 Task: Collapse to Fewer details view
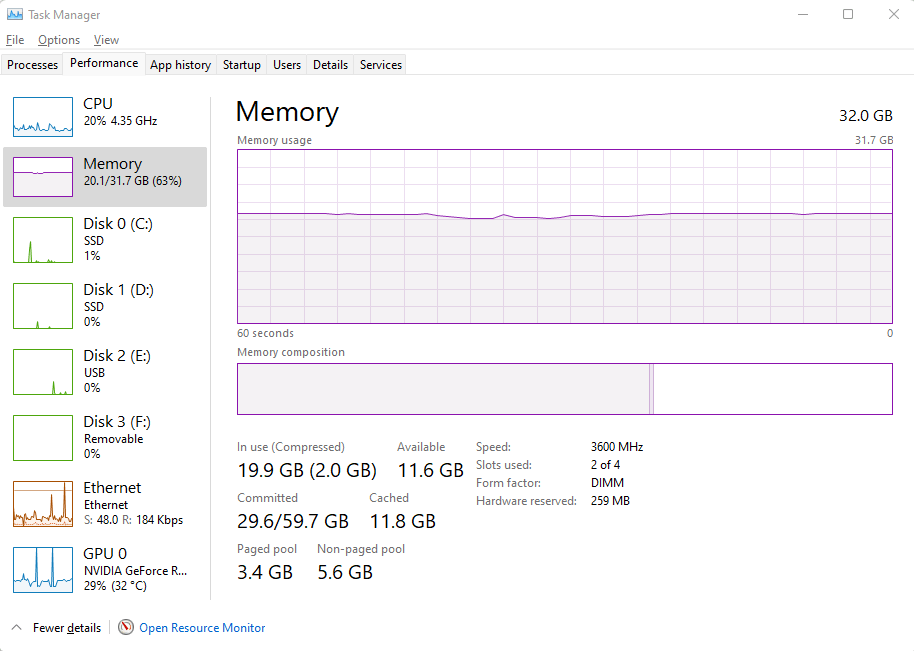(55, 627)
